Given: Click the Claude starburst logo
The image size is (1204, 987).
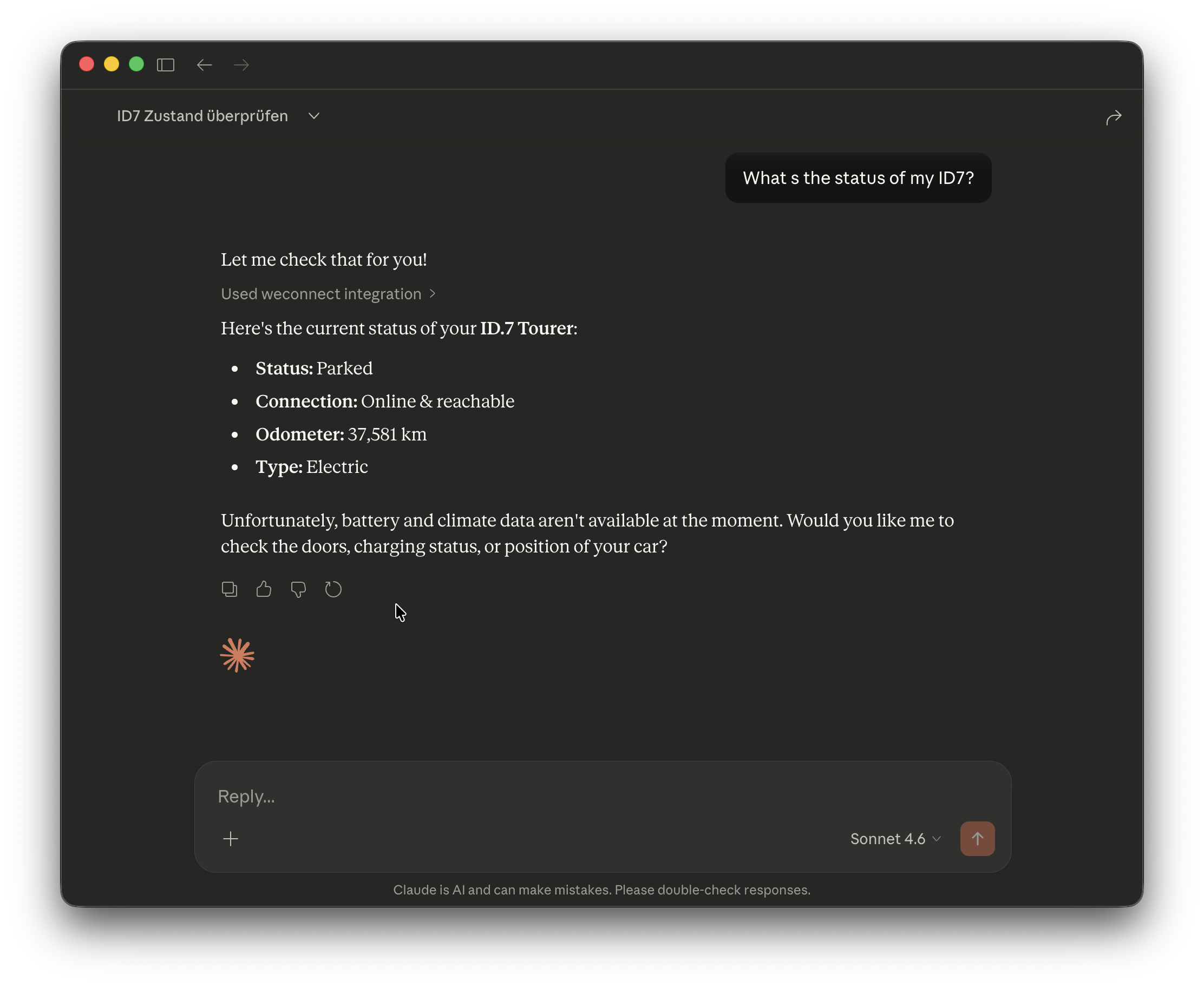Looking at the screenshot, I should coord(237,655).
